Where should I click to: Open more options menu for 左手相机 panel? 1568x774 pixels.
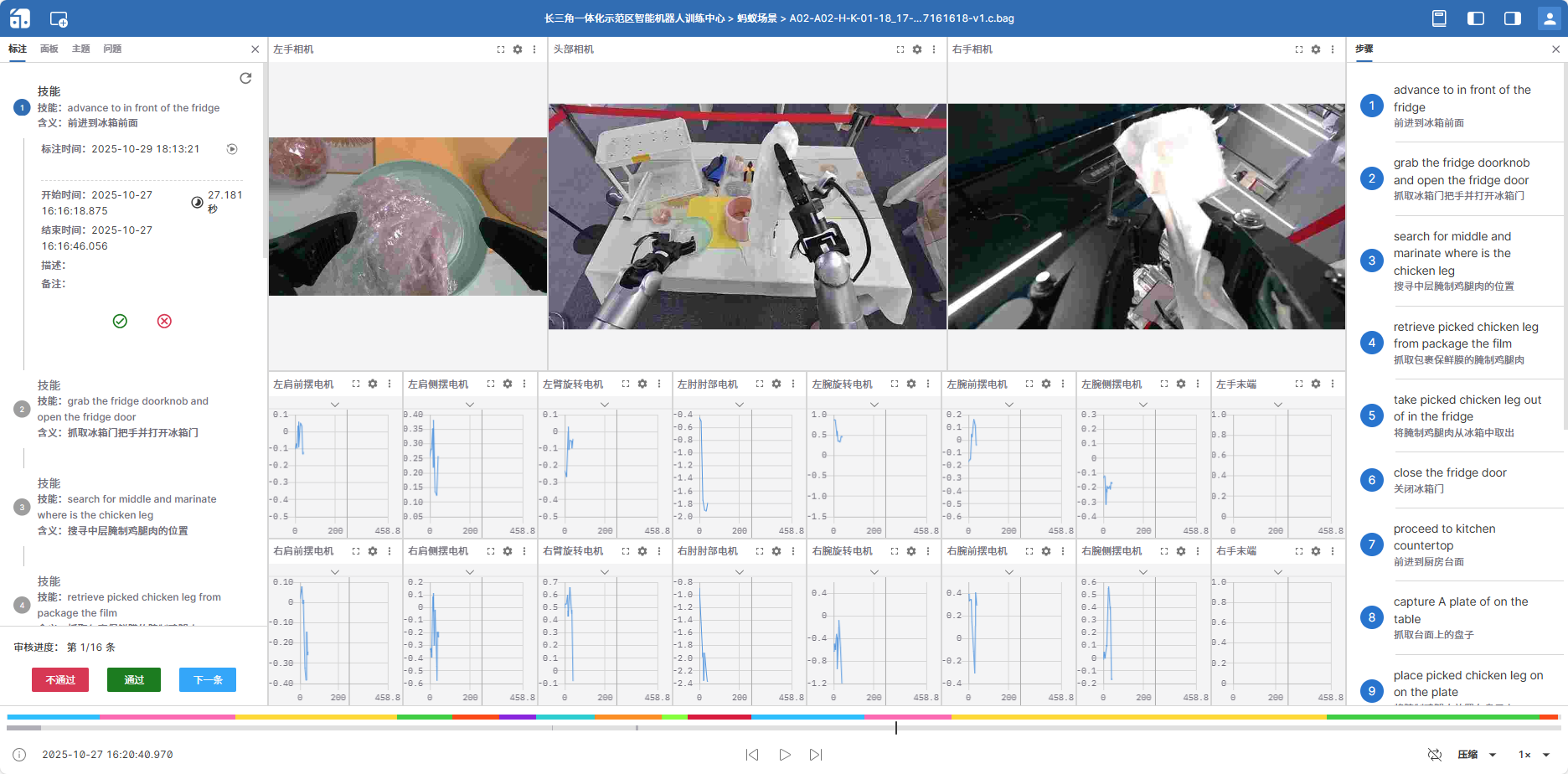(534, 49)
